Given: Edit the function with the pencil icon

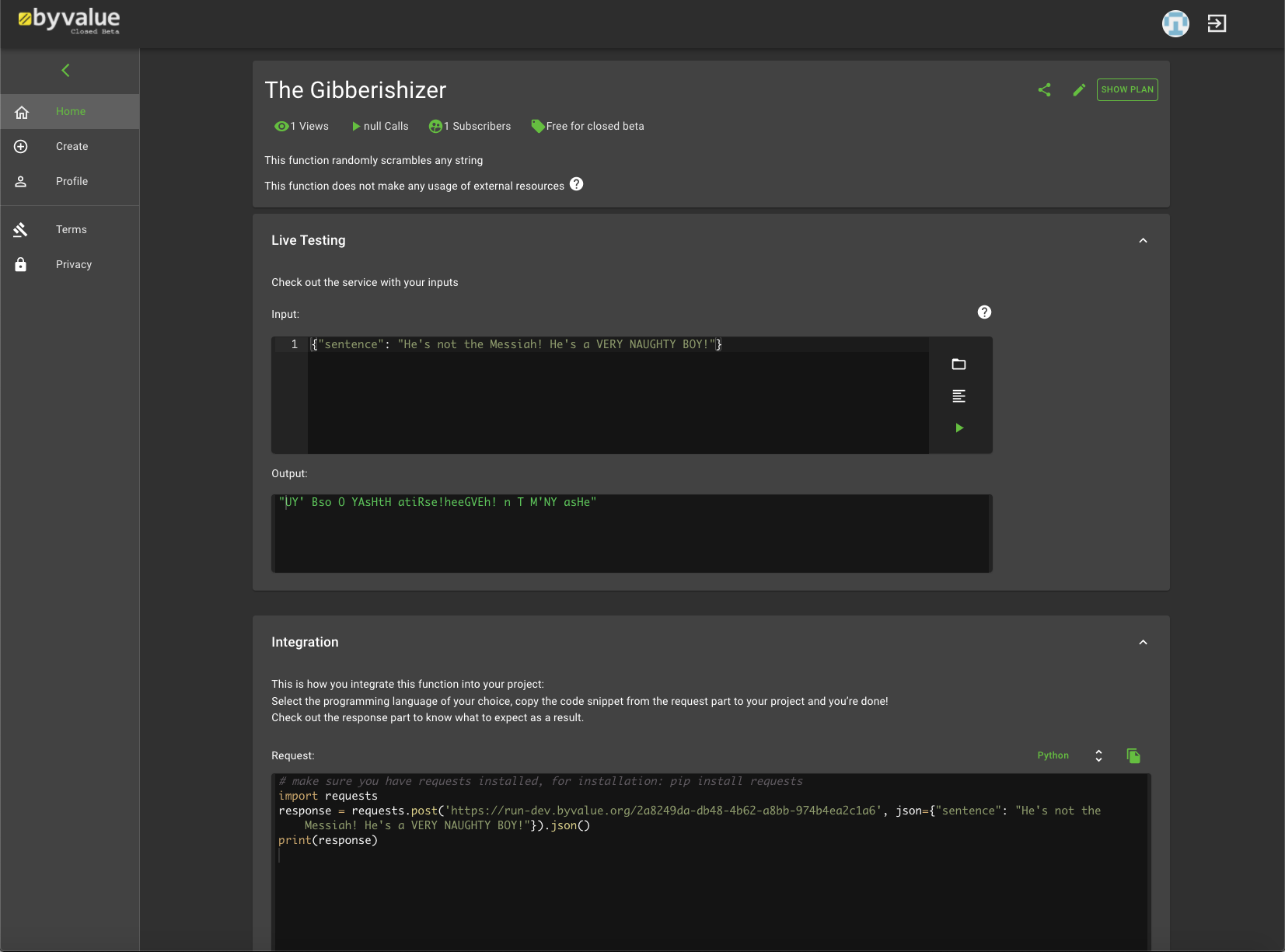Looking at the screenshot, I should (x=1078, y=89).
